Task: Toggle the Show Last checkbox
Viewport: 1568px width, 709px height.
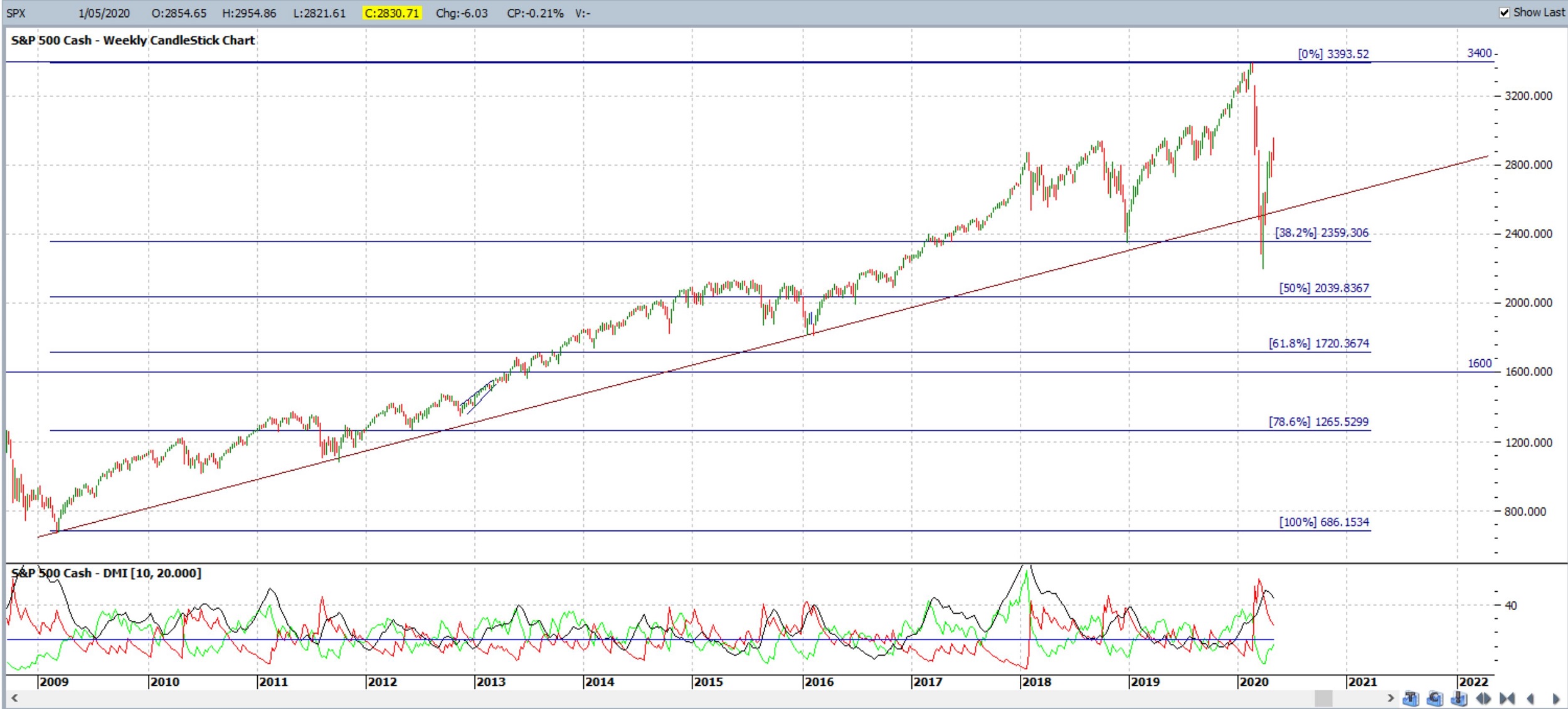Action: (x=1505, y=13)
